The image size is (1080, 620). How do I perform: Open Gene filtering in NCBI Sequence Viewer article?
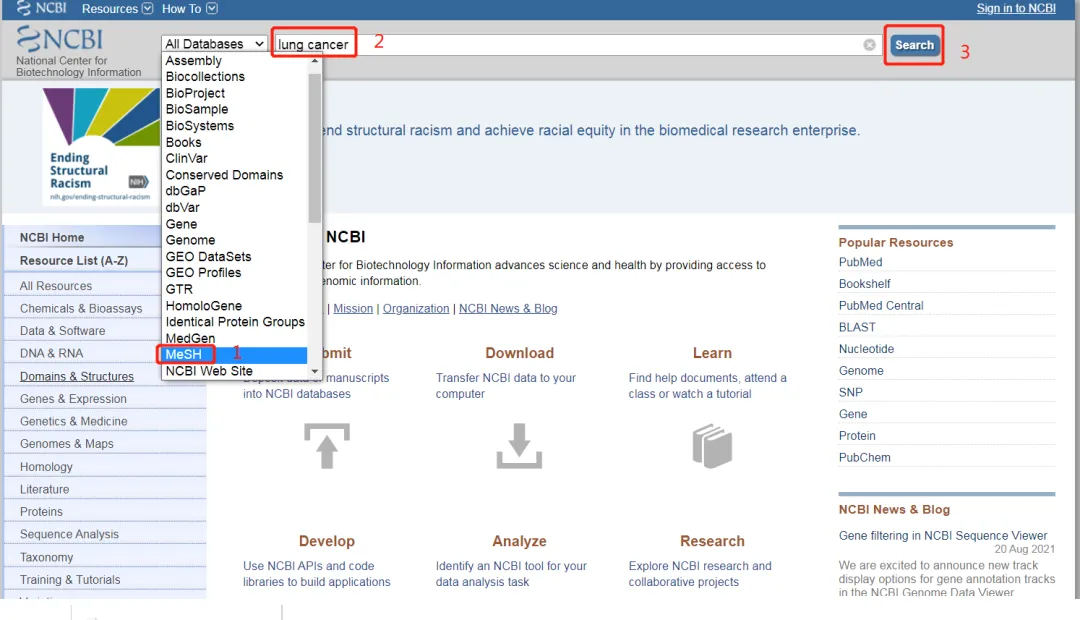[x=942, y=535]
